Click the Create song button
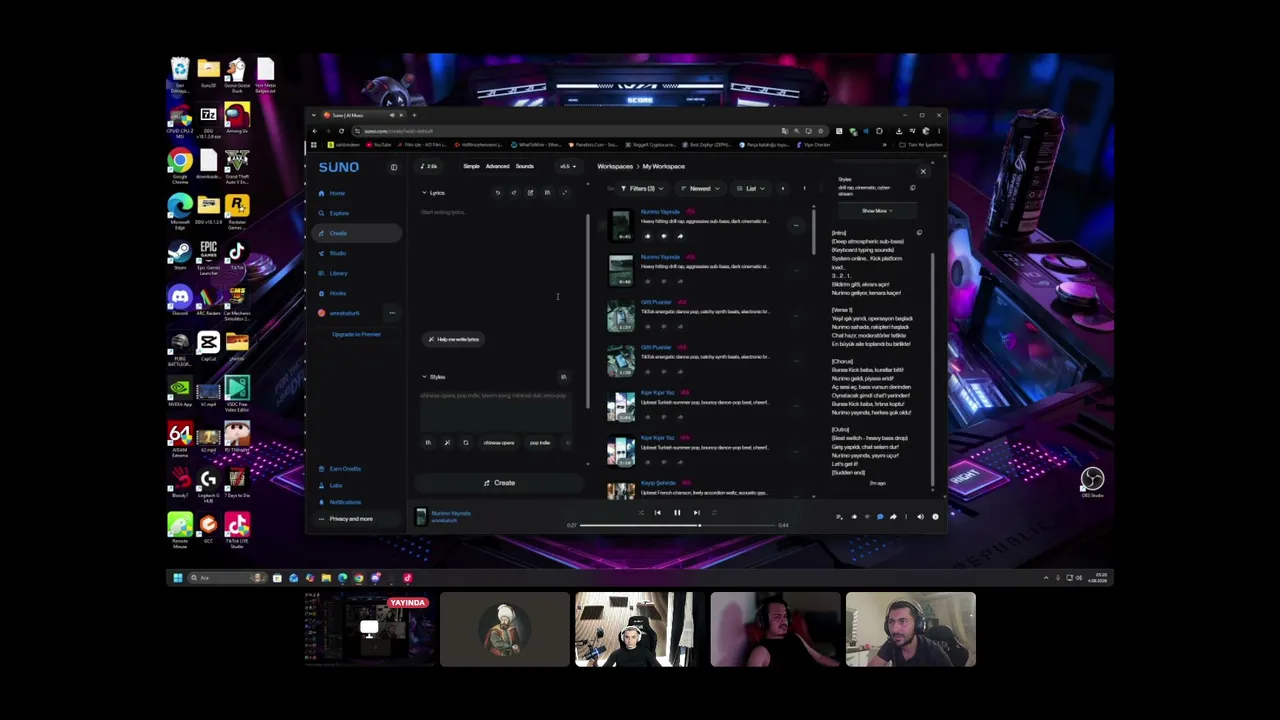The width and height of the screenshot is (1280, 720). click(x=499, y=483)
